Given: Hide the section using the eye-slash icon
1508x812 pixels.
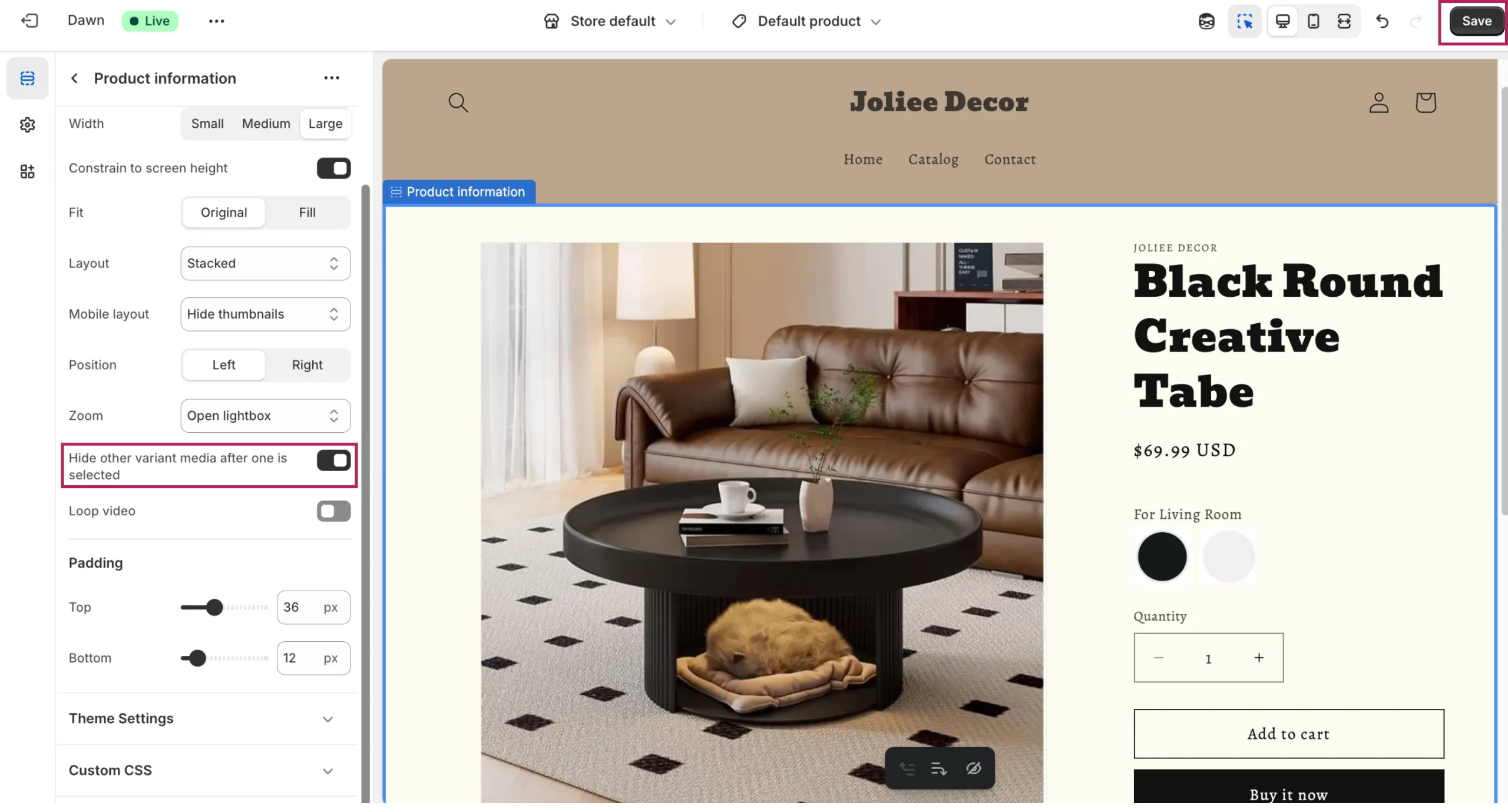Looking at the screenshot, I should point(973,768).
